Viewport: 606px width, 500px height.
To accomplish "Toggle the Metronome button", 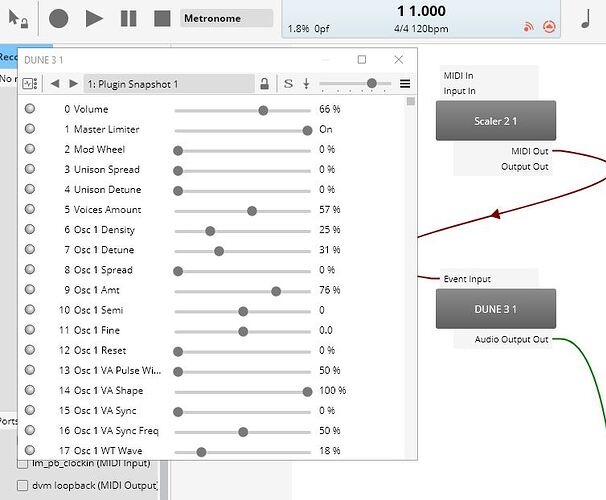I will [226, 18].
